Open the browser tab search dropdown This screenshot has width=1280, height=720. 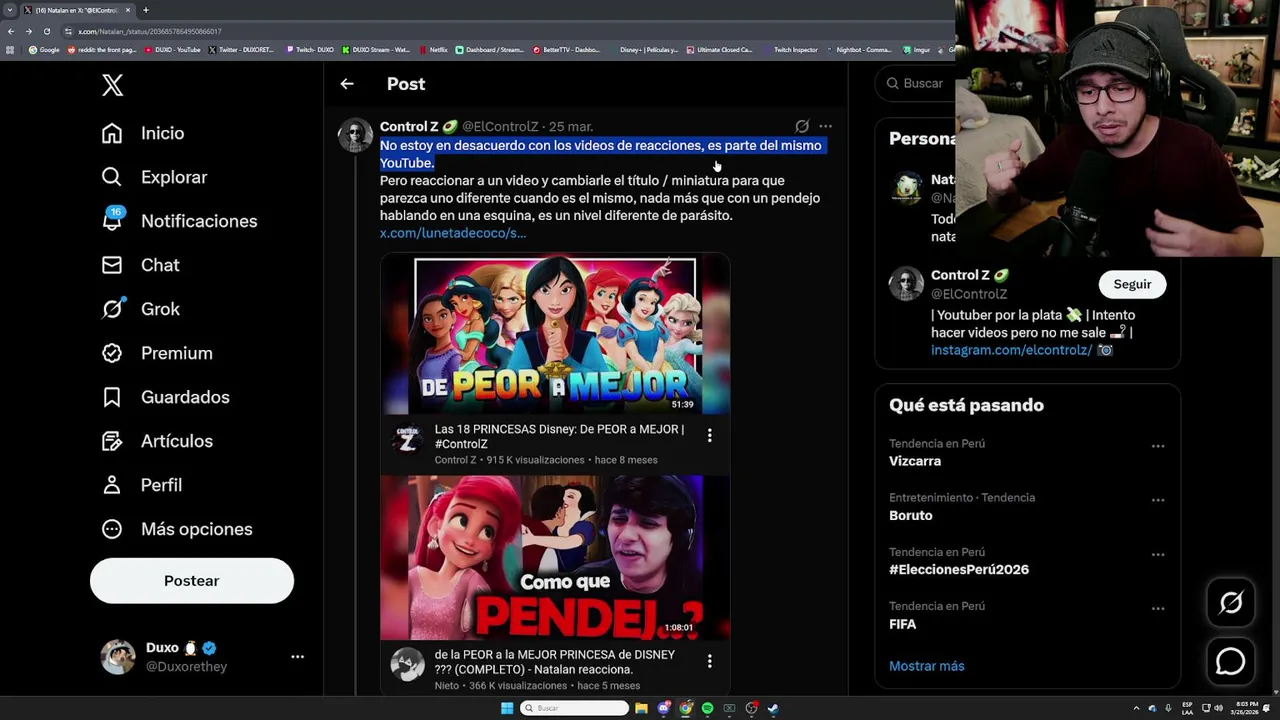click(10, 10)
